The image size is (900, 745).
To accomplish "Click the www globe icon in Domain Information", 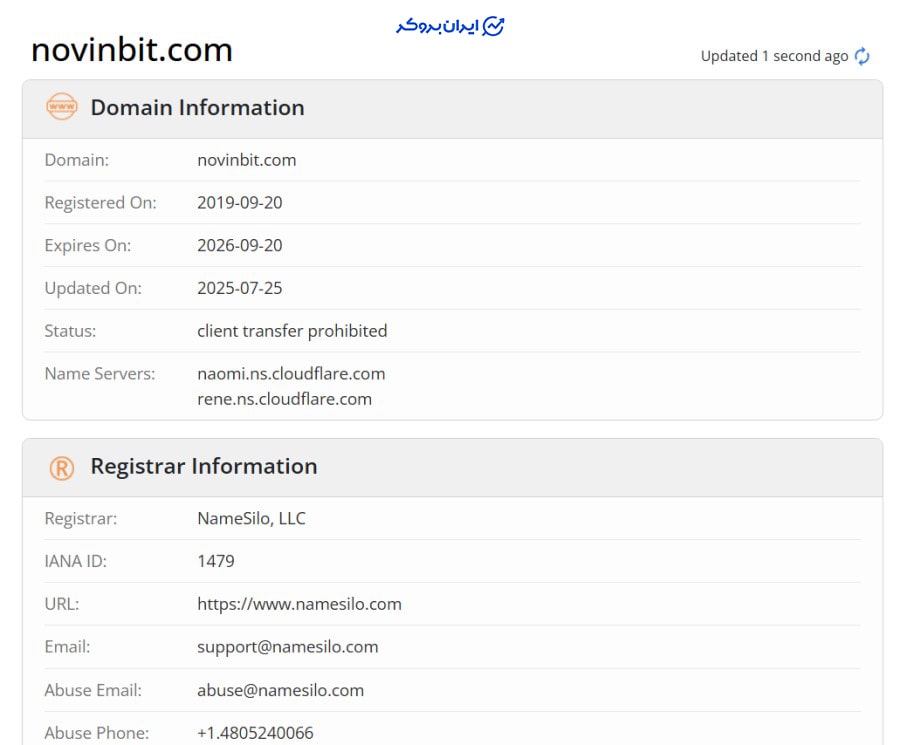I will point(61,107).
